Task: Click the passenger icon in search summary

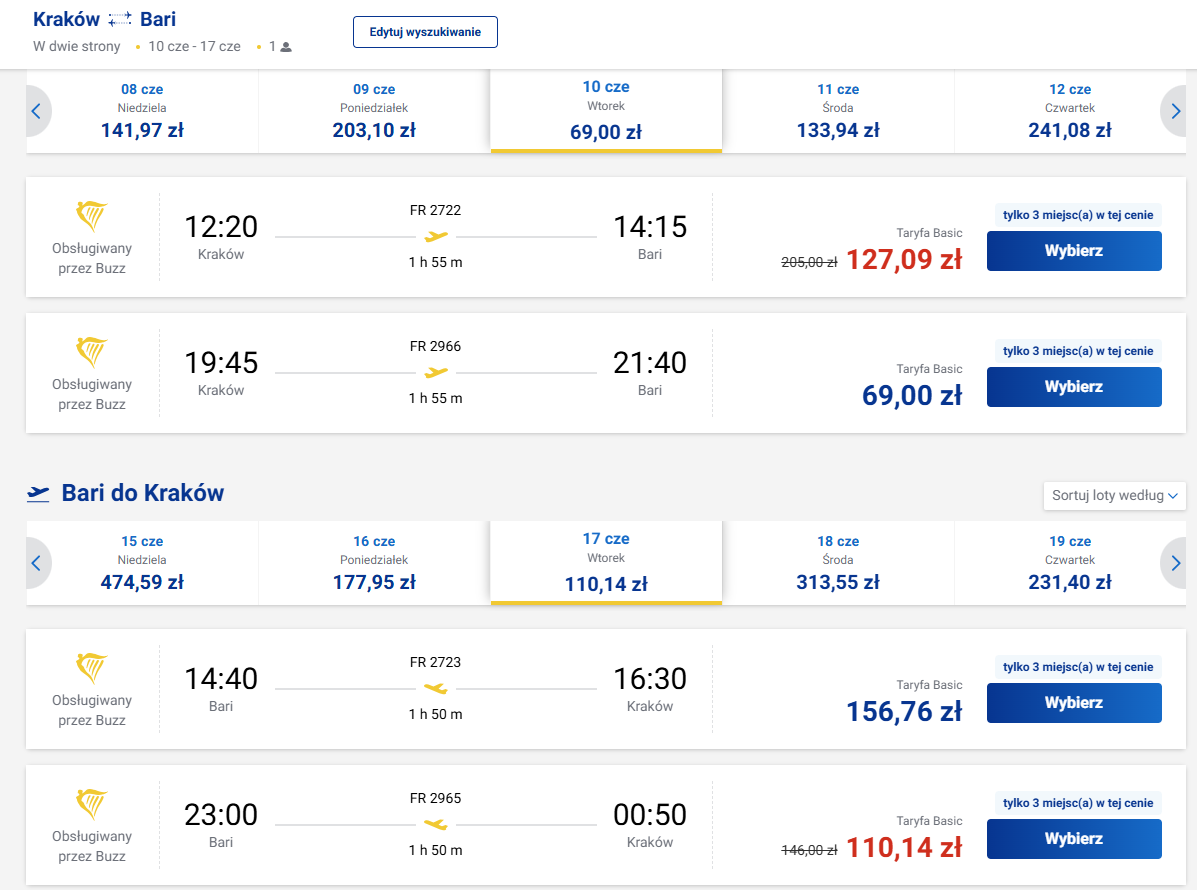Action: (286, 47)
